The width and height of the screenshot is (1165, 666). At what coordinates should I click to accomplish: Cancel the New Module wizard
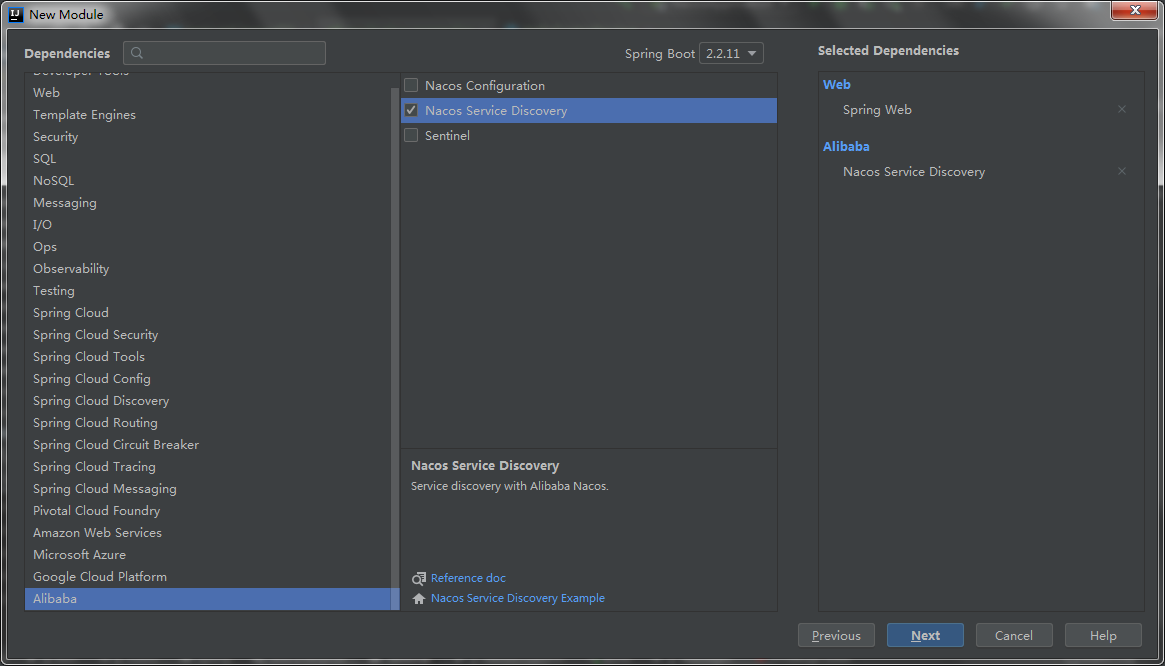1014,636
